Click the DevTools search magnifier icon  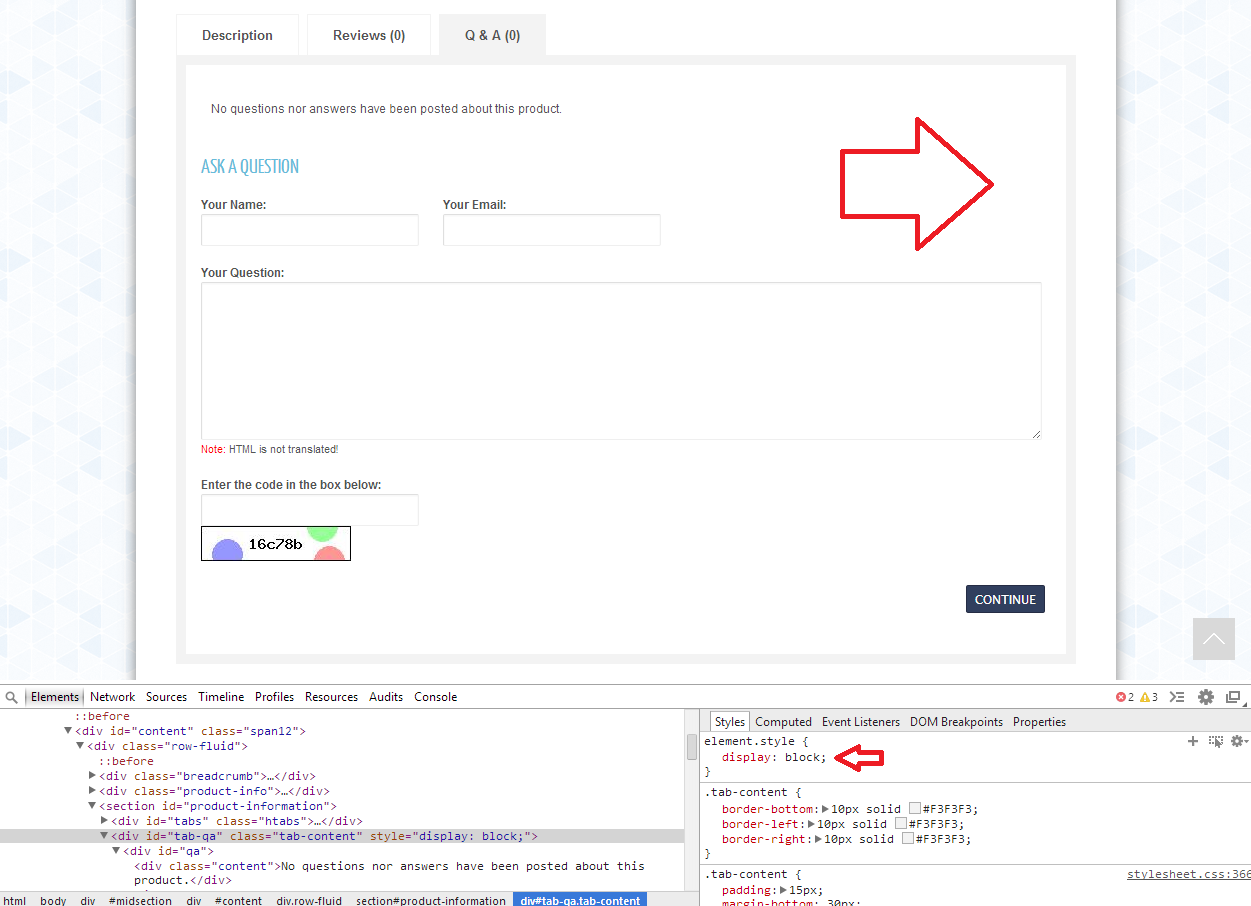(x=11, y=697)
